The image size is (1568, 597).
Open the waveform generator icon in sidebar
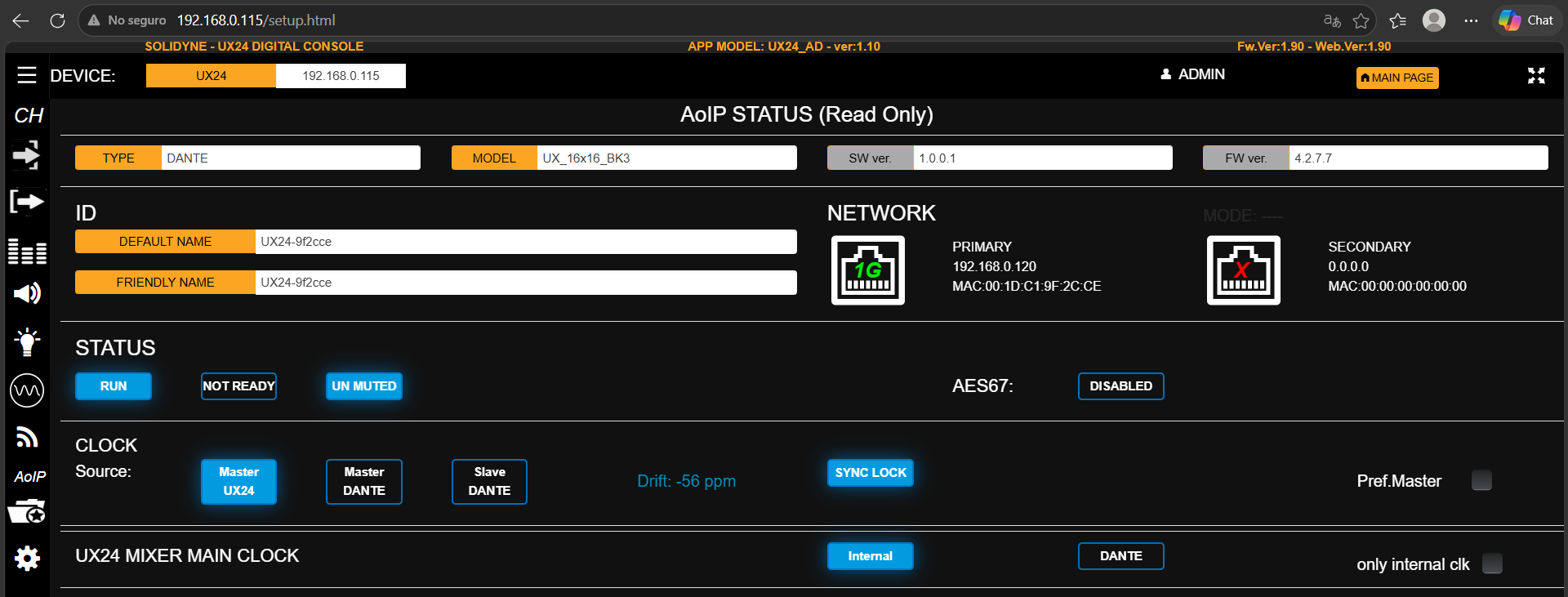(27, 390)
